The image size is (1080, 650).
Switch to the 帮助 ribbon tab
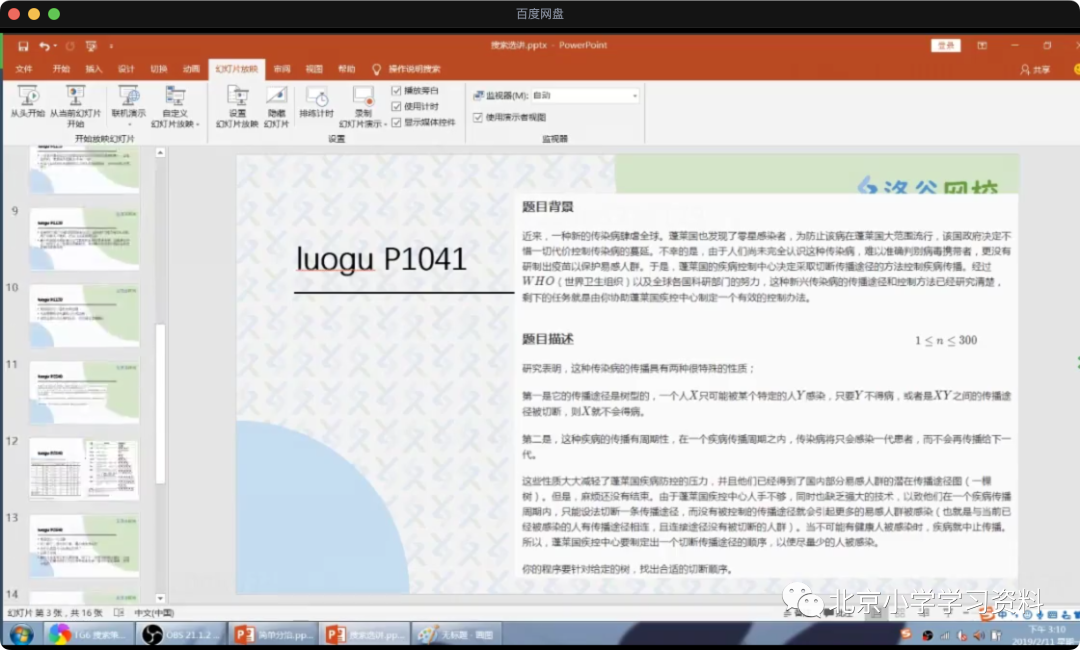346,69
